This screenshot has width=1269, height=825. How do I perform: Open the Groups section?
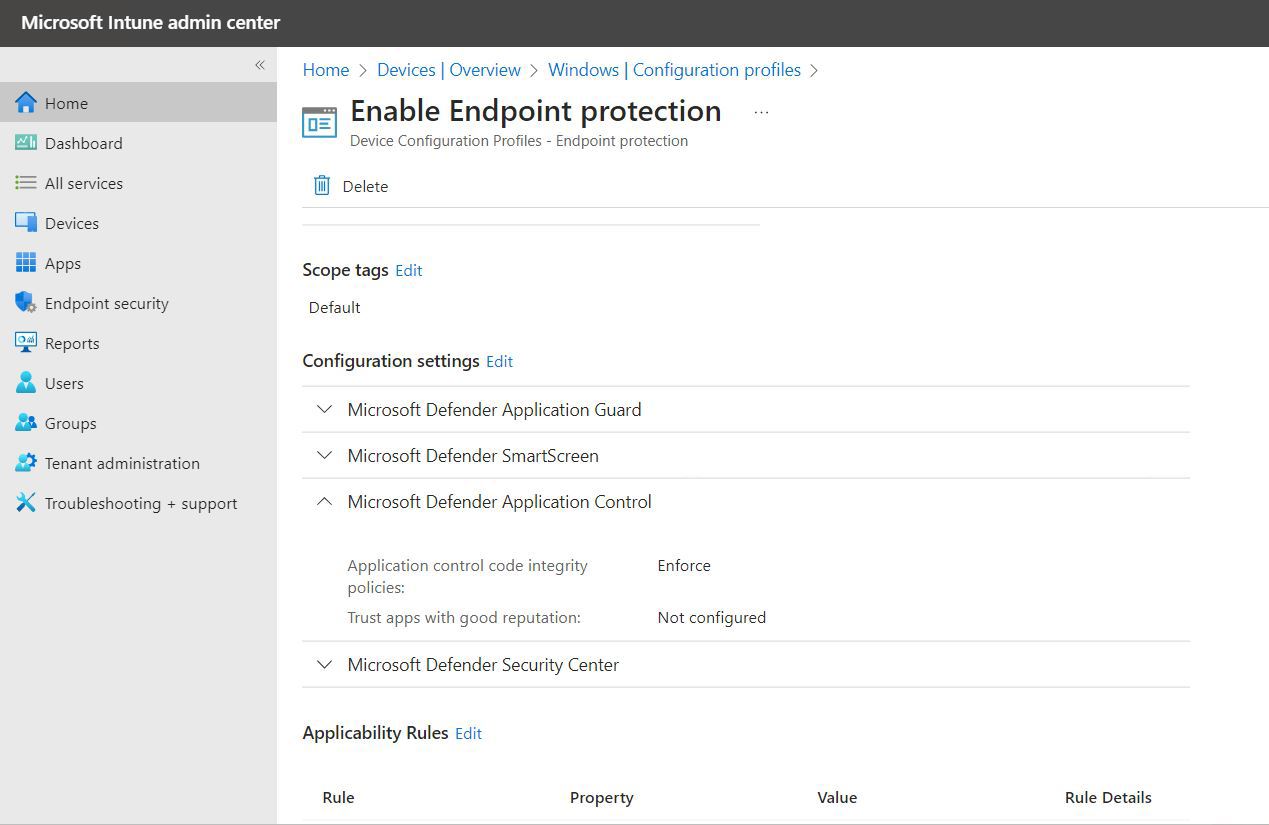(26, 423)
